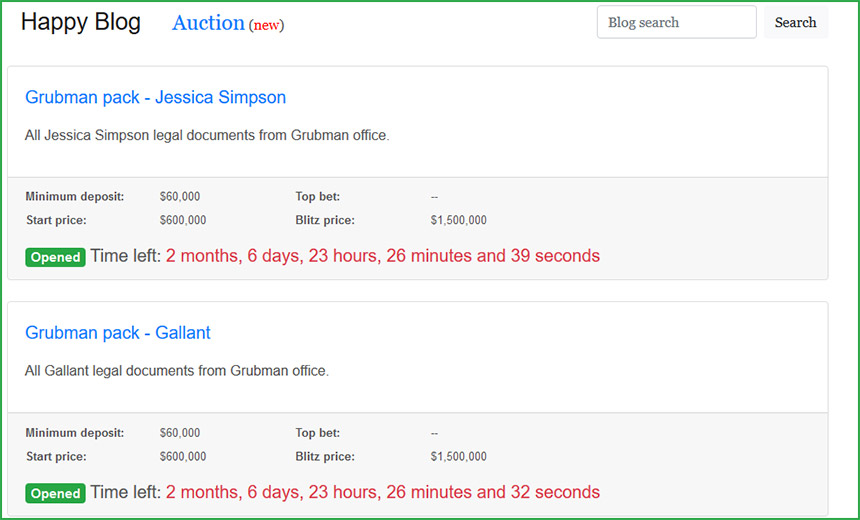Viewport: 860px width, 520px height.
Task: Select Minimum deposit $60,000 in Gallant card
Action: coord(180,433)
